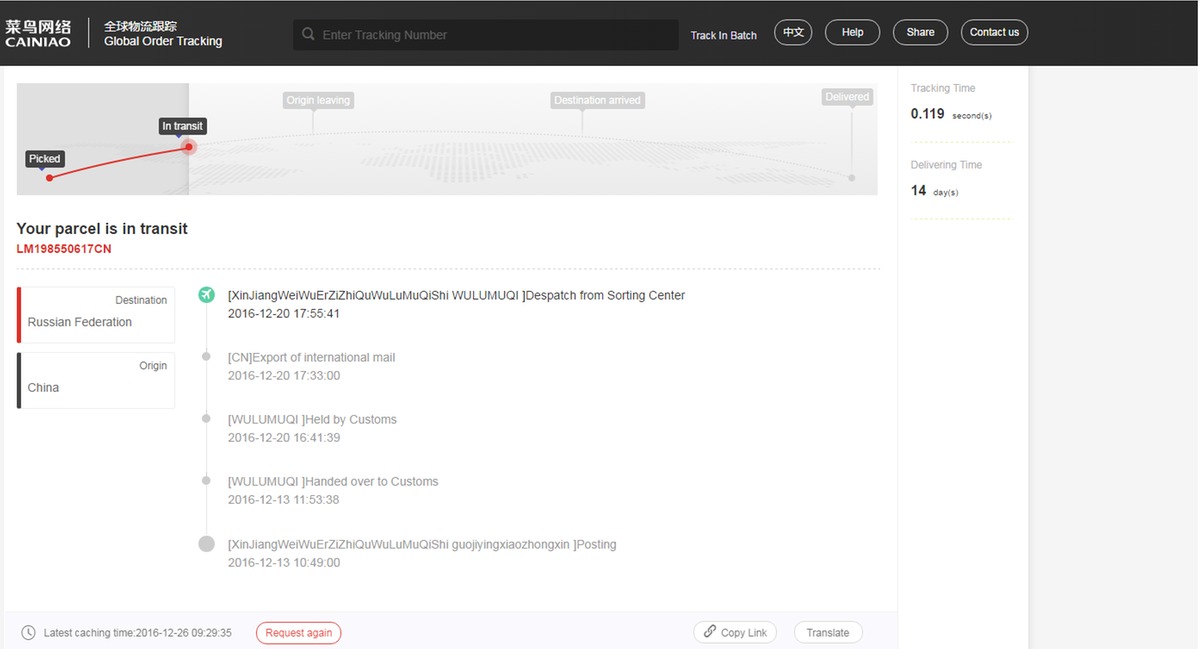Screen dimensions: 1200x649
Task: Click Your parcel is in transit heading
Action: tap(102, 228)
